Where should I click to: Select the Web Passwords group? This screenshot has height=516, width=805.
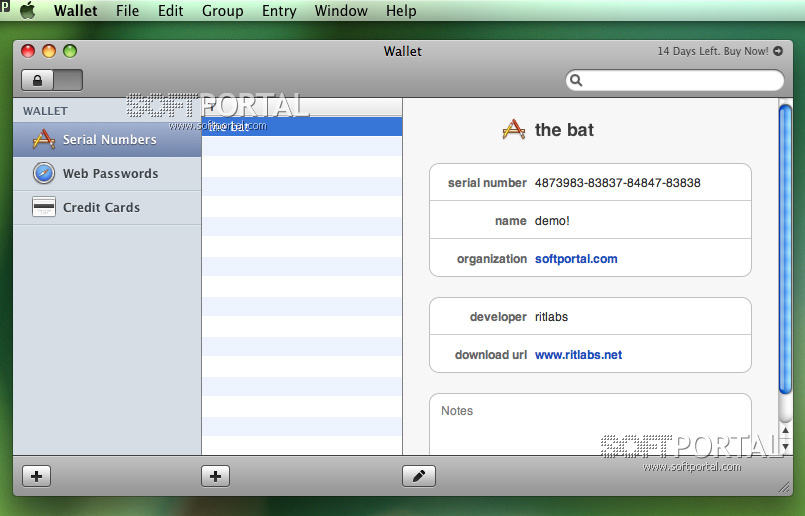107,174
